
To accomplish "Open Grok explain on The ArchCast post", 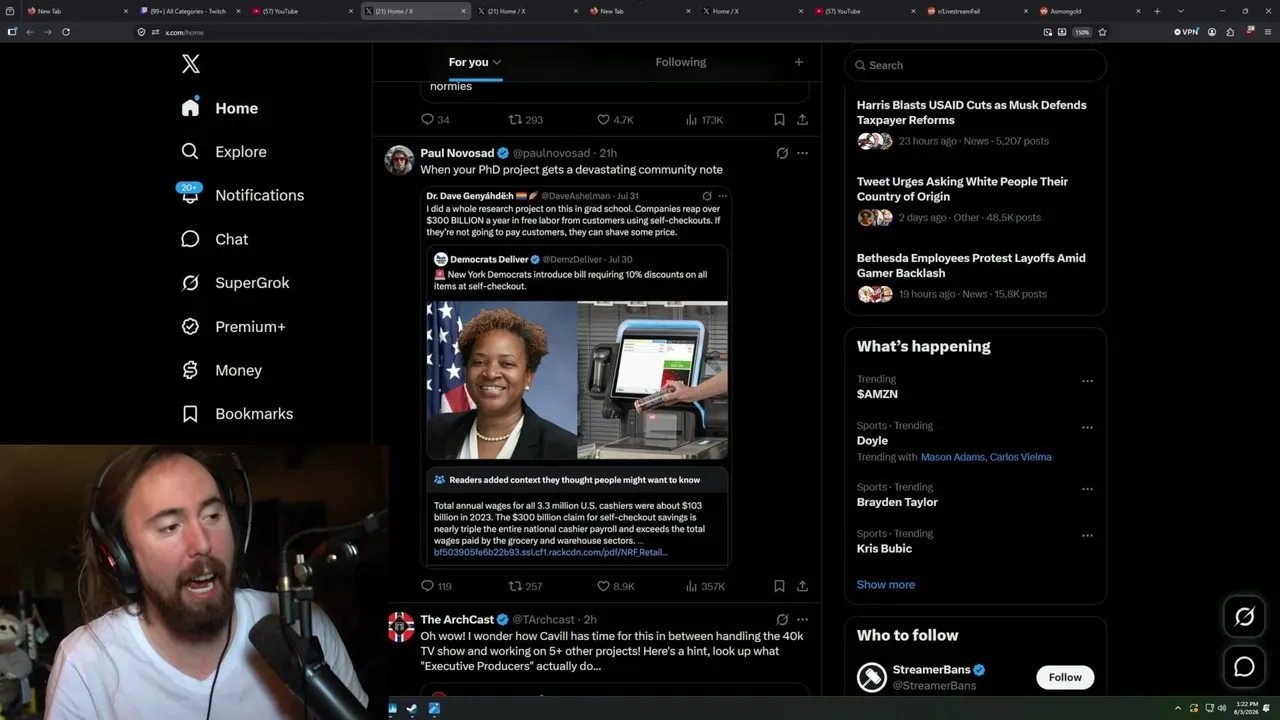I will click(782, 619).
